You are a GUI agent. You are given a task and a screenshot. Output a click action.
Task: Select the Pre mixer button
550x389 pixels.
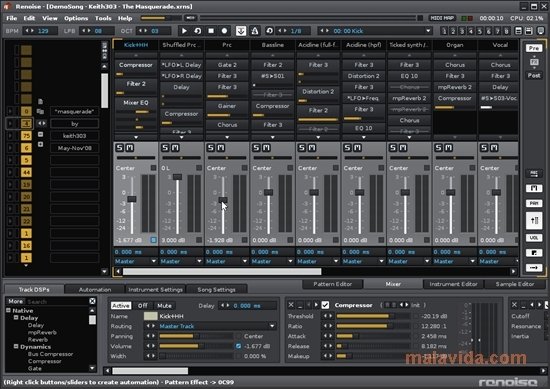point(534,48)
